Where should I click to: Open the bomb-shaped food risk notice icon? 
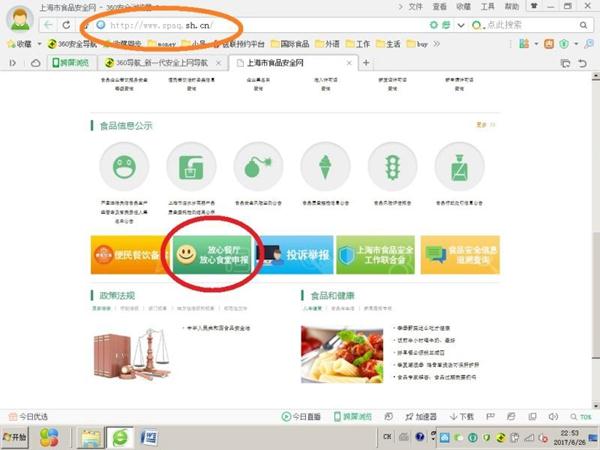257,166
